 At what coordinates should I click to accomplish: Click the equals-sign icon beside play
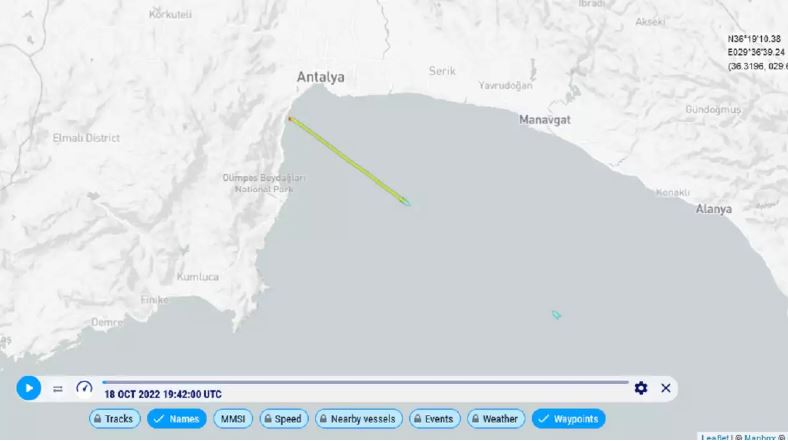tap(58, 389)
